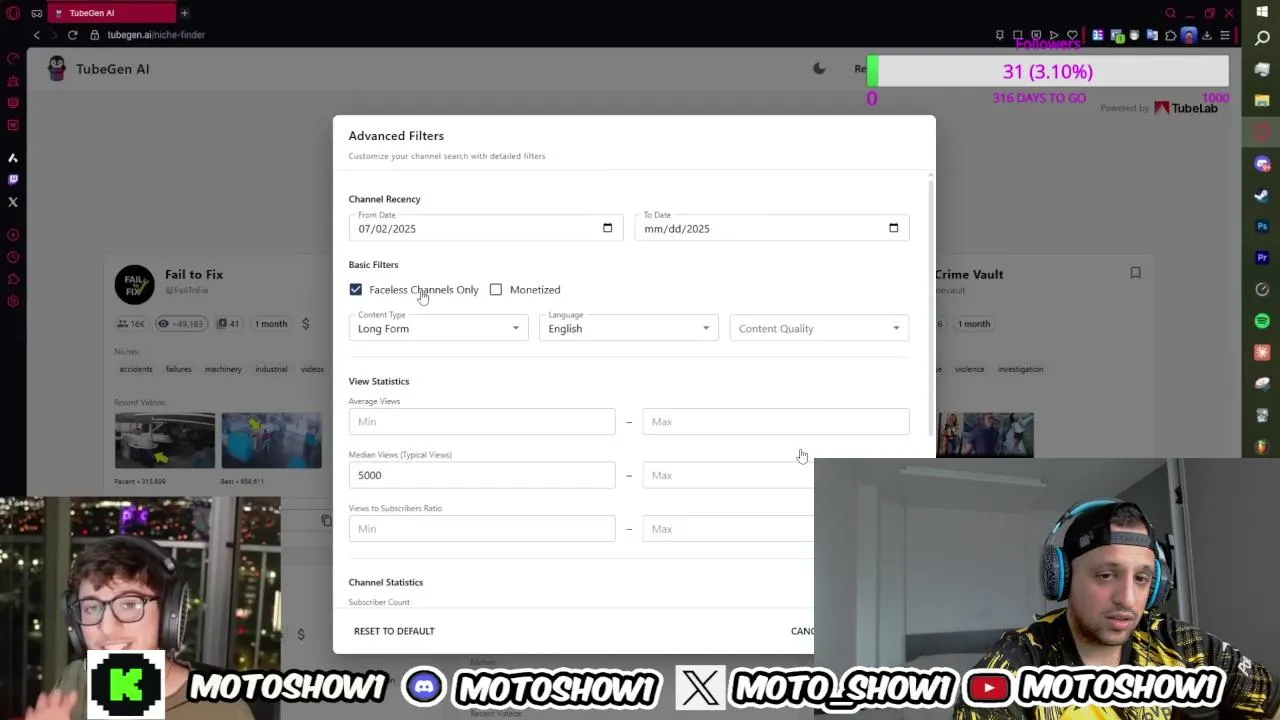Open the Content Type dropdown
1280x720 pixels.
438,328
